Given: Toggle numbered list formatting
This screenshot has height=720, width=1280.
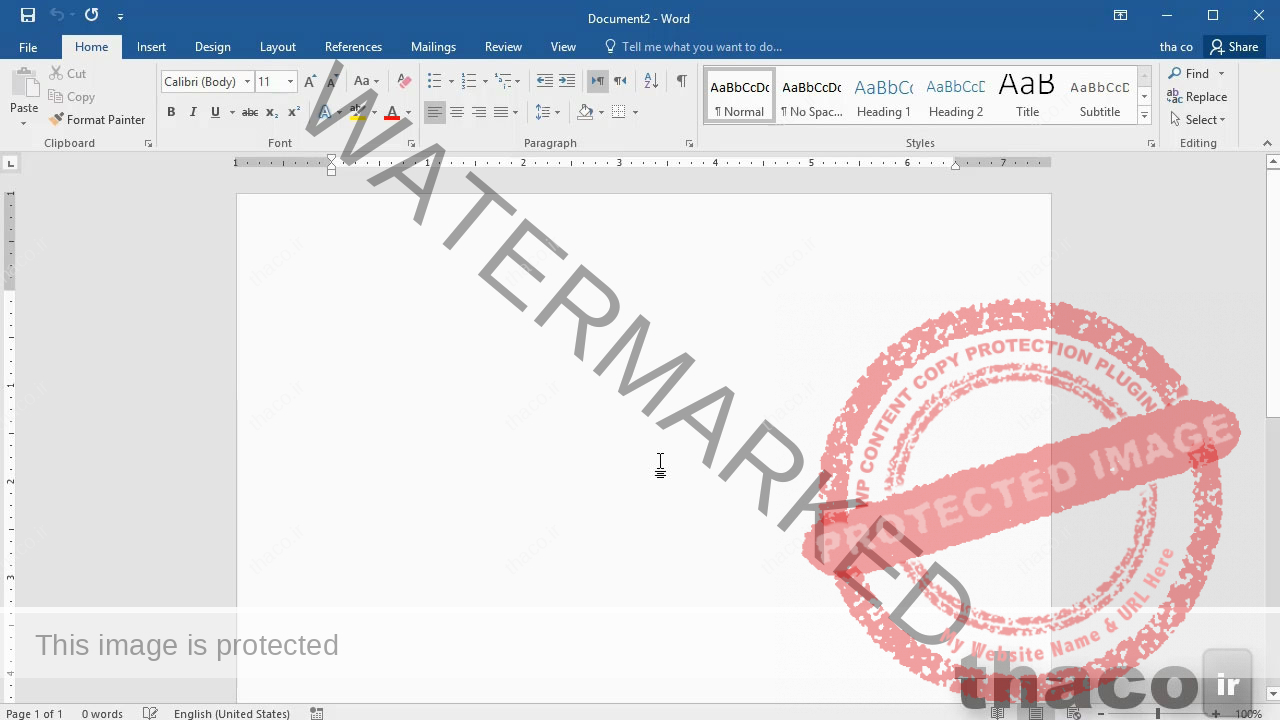Looking at the screenshot, I should coord(469,82).
